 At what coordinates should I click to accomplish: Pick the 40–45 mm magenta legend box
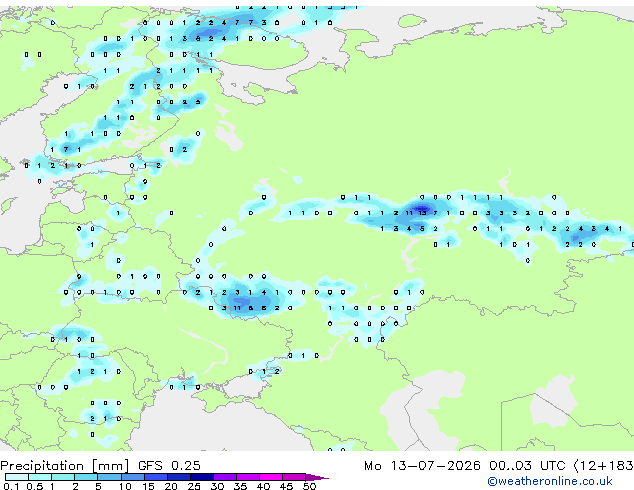271,477
